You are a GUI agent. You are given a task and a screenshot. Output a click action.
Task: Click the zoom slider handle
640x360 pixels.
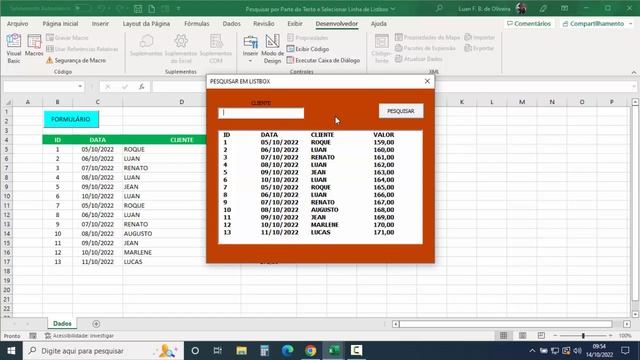(x=583, y=336)
